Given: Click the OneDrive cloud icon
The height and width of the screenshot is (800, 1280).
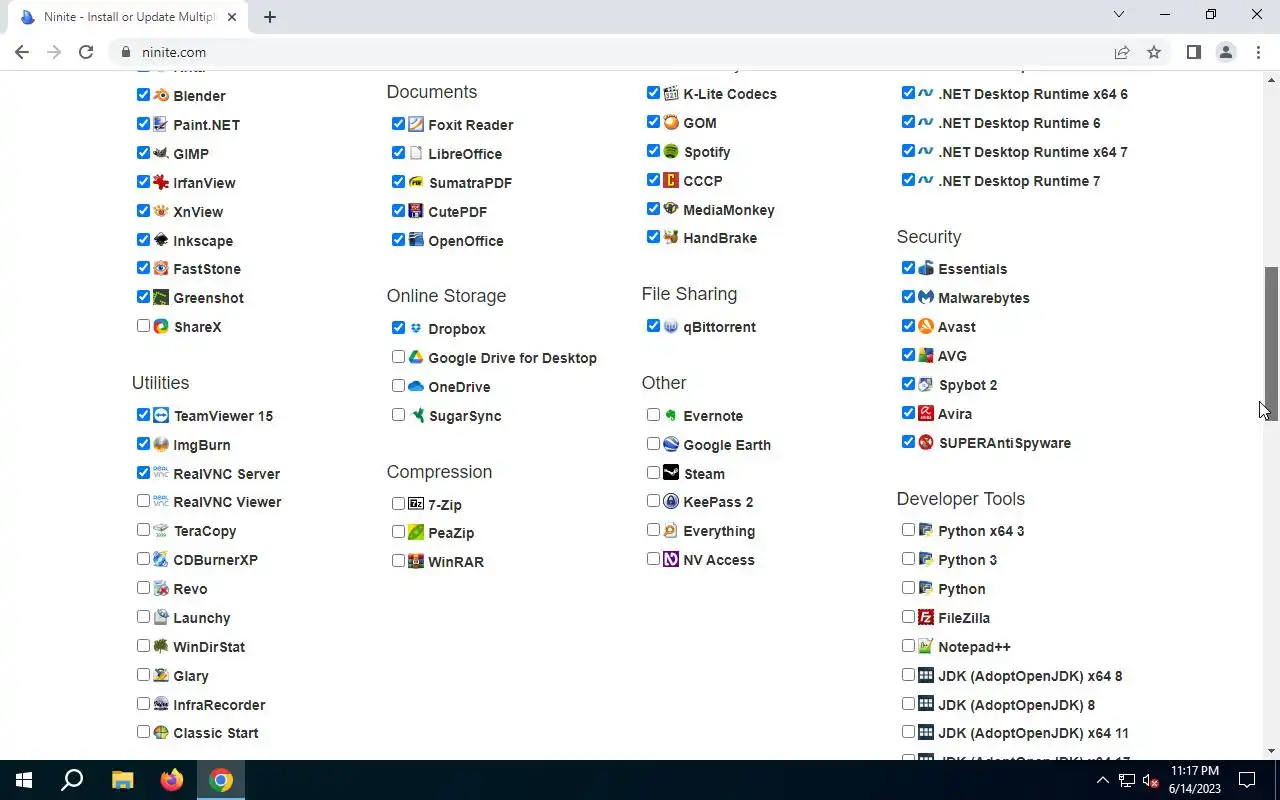Looking at the screenshot, I should click(x=416, y=386).
